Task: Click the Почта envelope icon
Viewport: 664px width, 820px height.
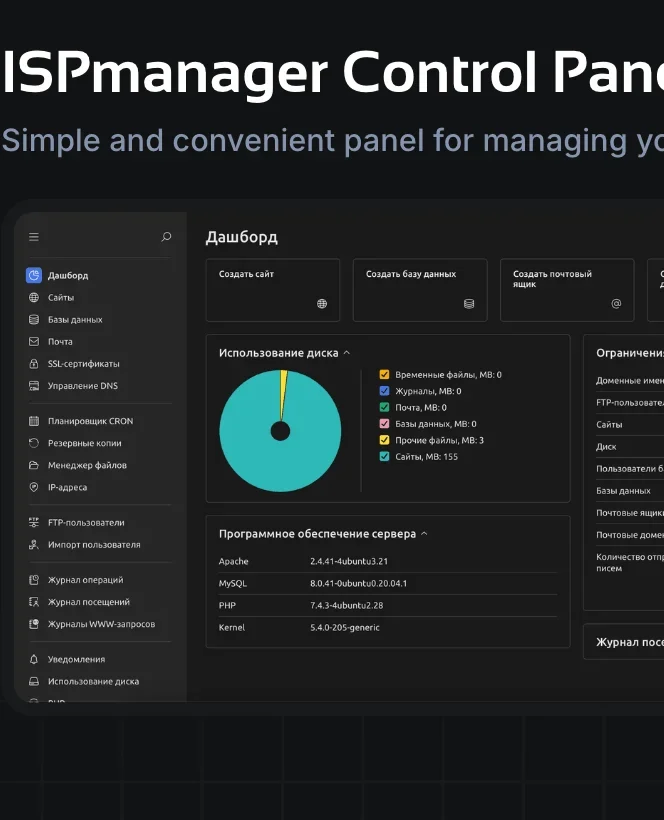Action: coord(34,341)
